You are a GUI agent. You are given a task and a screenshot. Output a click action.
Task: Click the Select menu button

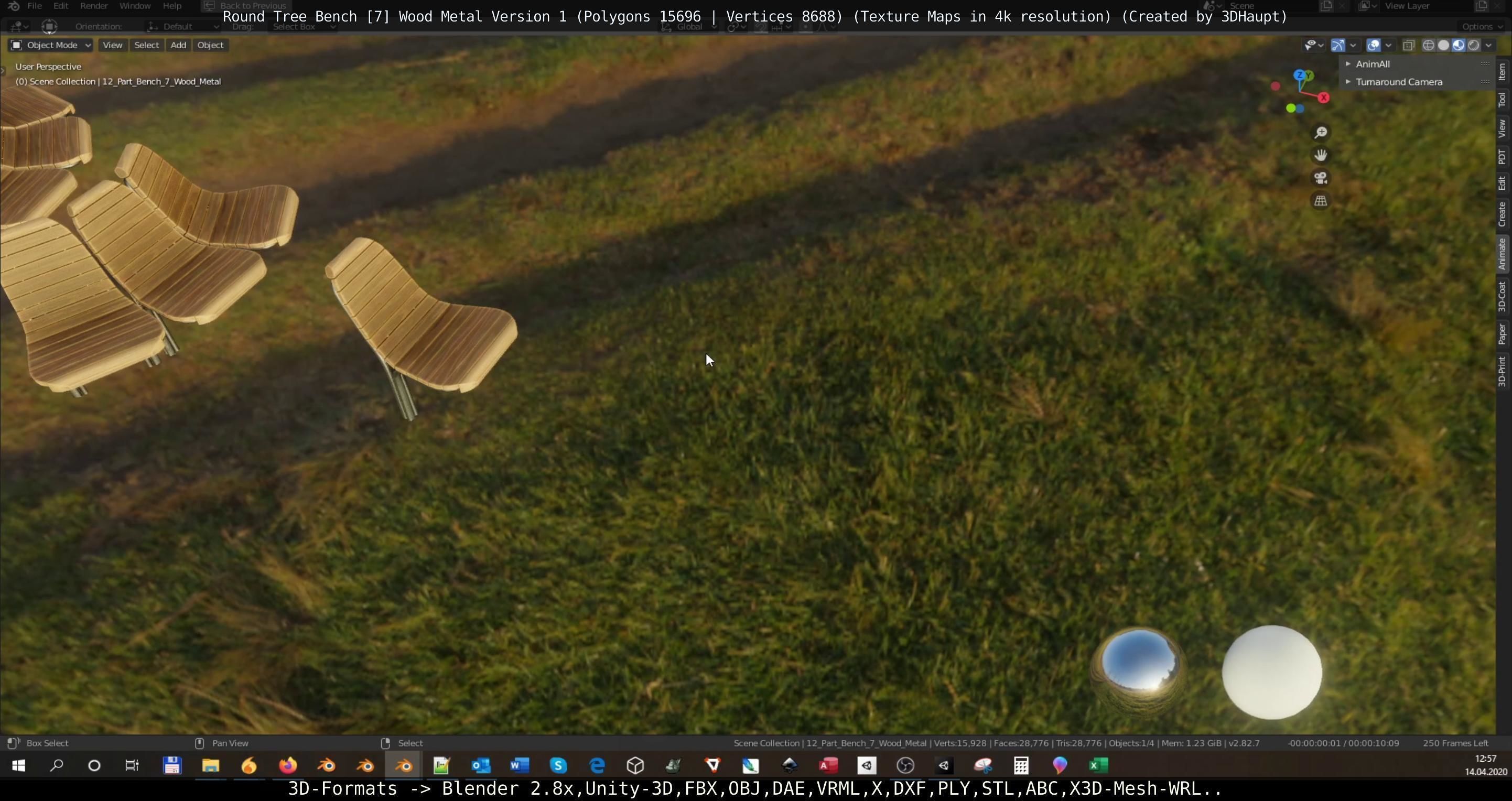point(146,45)
